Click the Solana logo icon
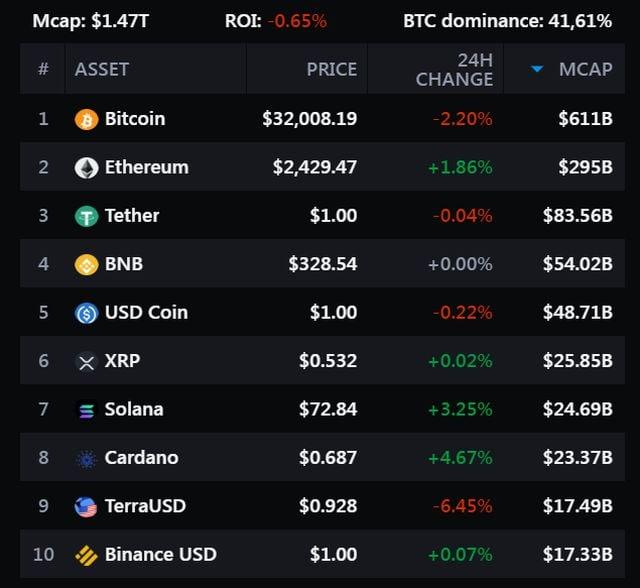The height and width of the screenshot is (588, 640). click(87, 410)
